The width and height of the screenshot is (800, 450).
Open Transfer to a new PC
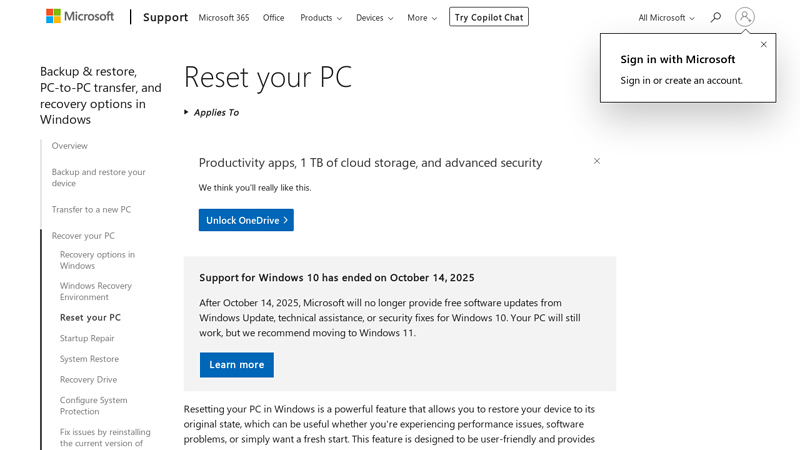[91, 210]
